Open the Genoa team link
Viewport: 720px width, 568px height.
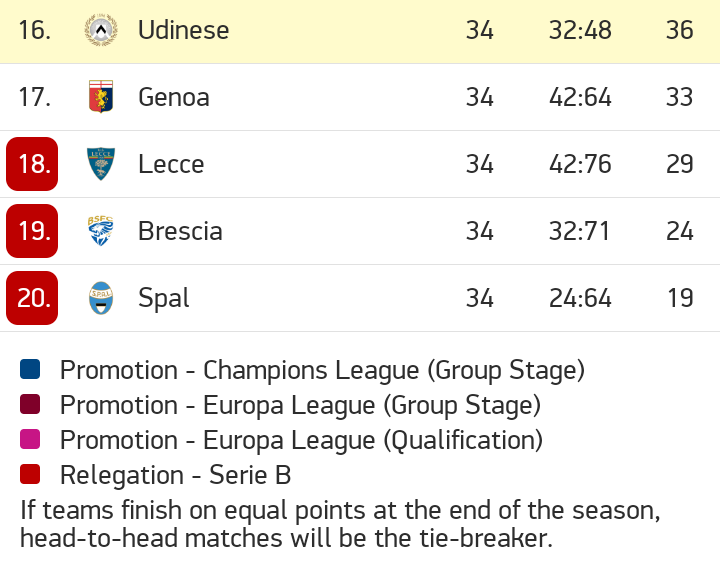(174, 97)
